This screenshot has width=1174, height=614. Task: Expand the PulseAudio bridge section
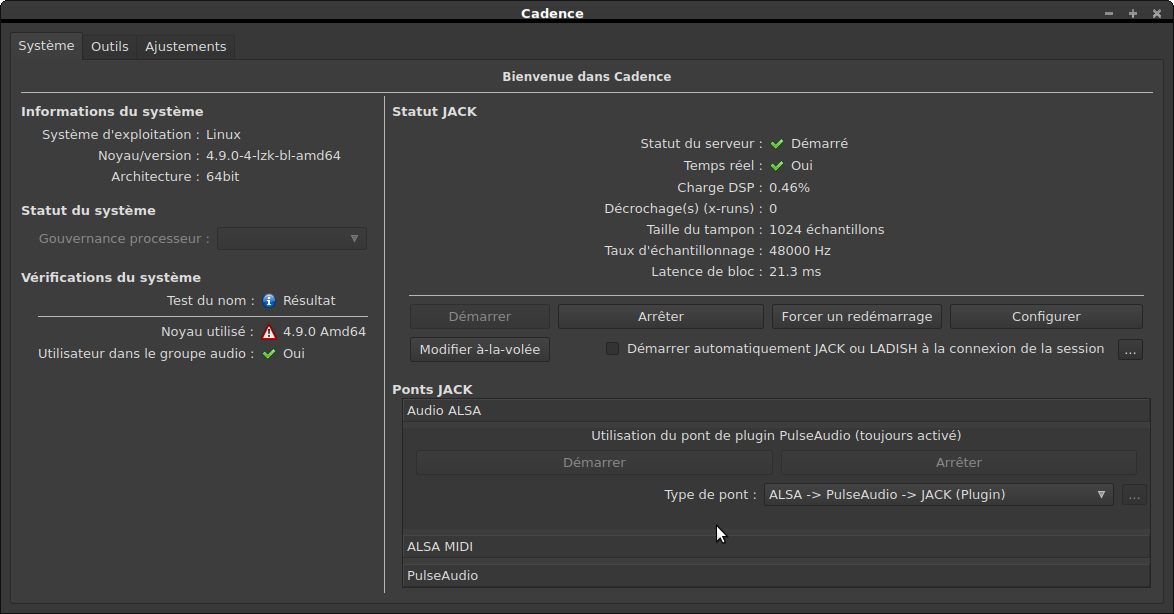pos(776,576)
